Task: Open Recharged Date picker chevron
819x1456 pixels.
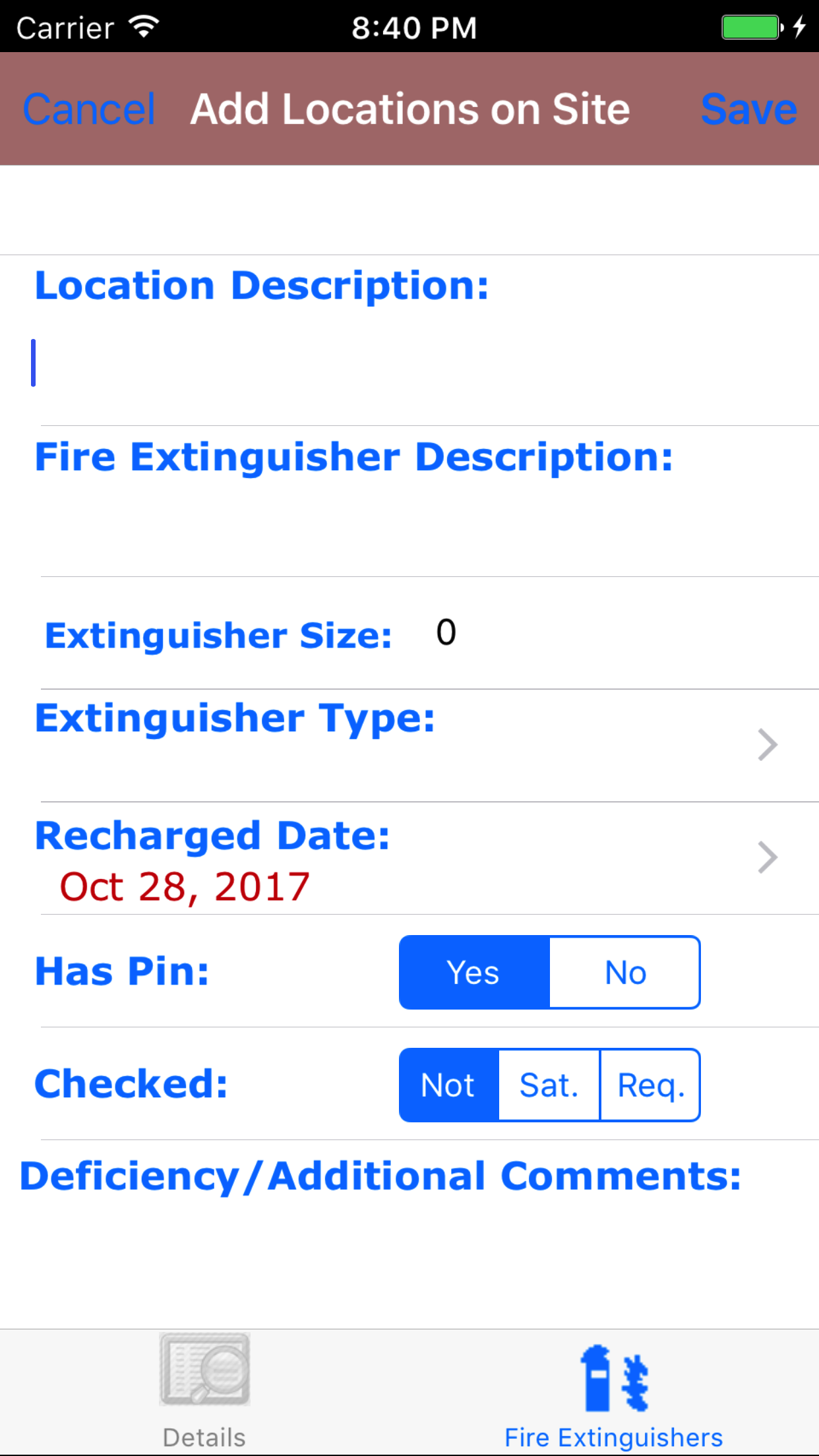Action: (768, 857)
